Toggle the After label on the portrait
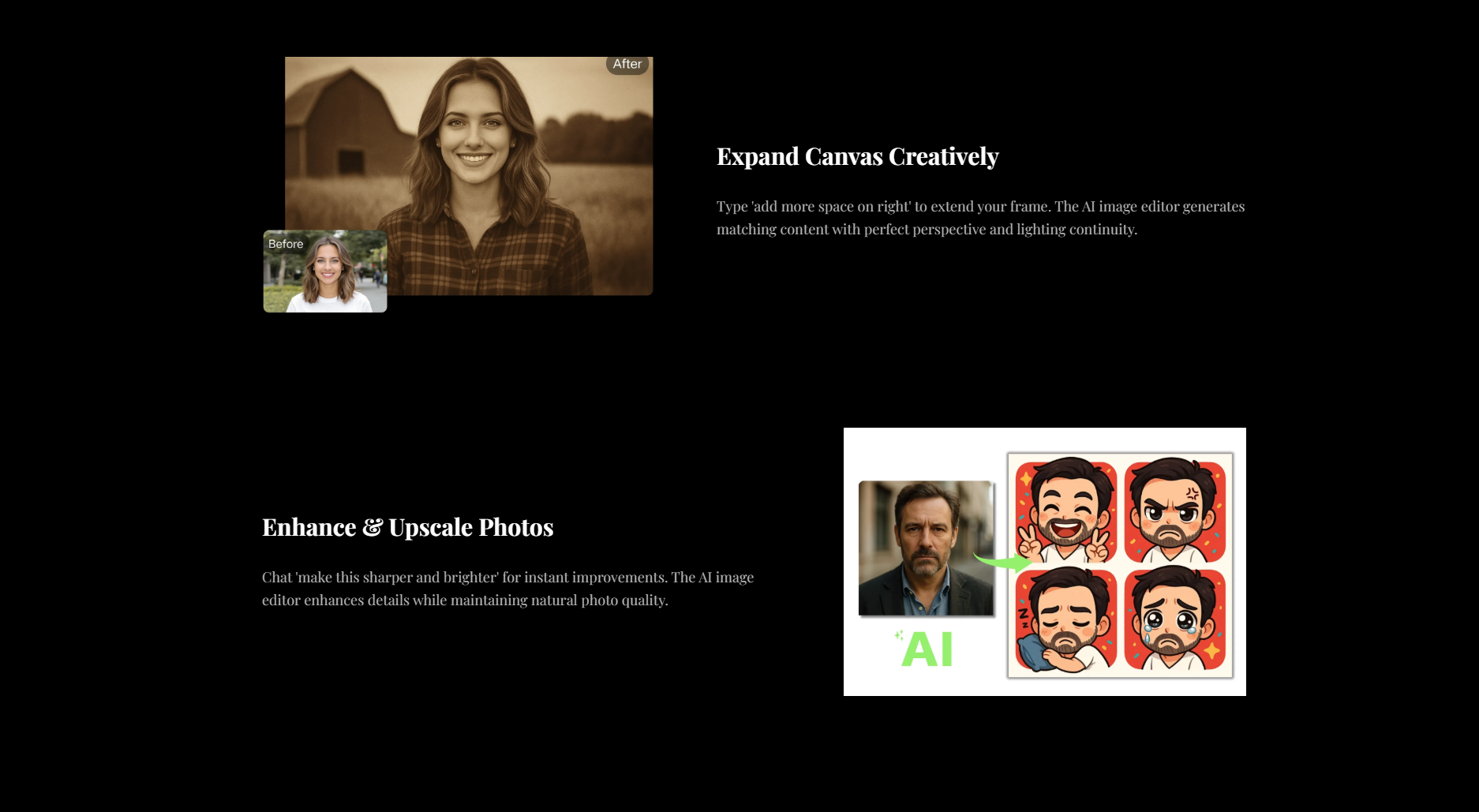The height and width of the screenshot is (812, 1479). pyautogui.click(x=627, y=64)
